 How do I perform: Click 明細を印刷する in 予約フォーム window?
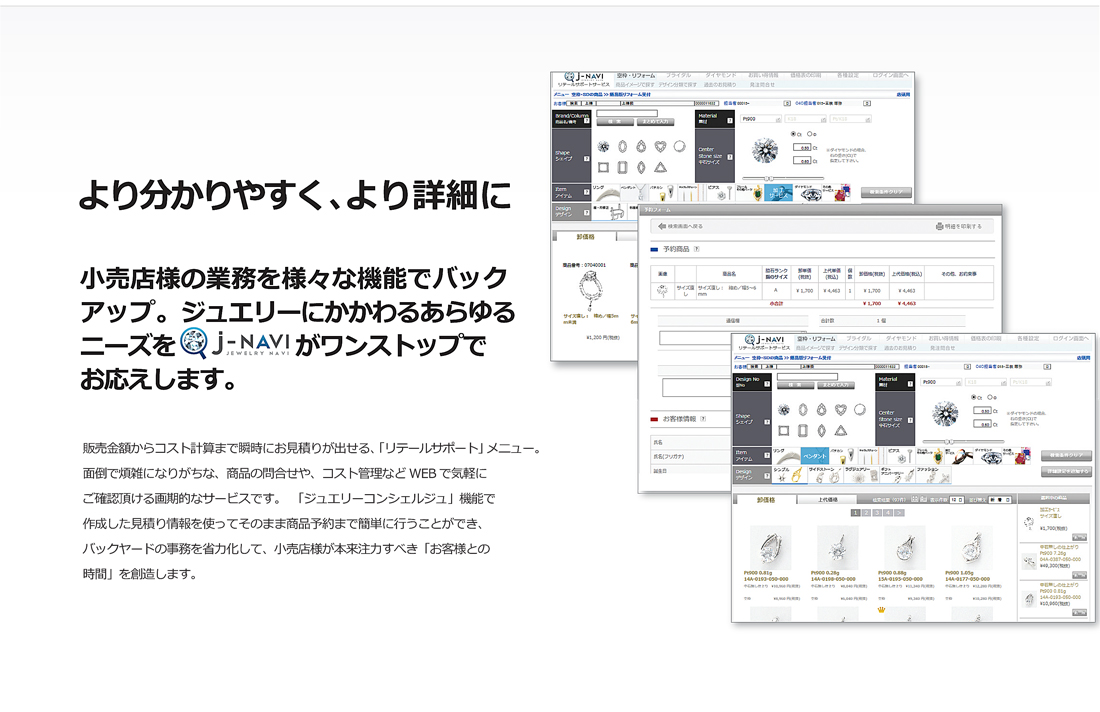click(959, 227)
